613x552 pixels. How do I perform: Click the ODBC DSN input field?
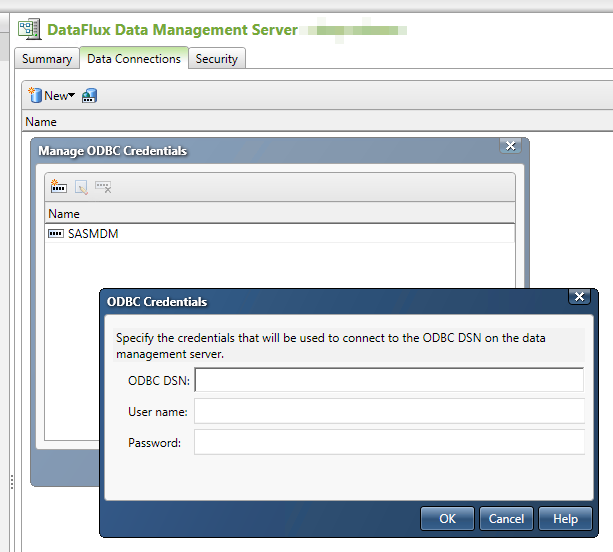point(389,380)
